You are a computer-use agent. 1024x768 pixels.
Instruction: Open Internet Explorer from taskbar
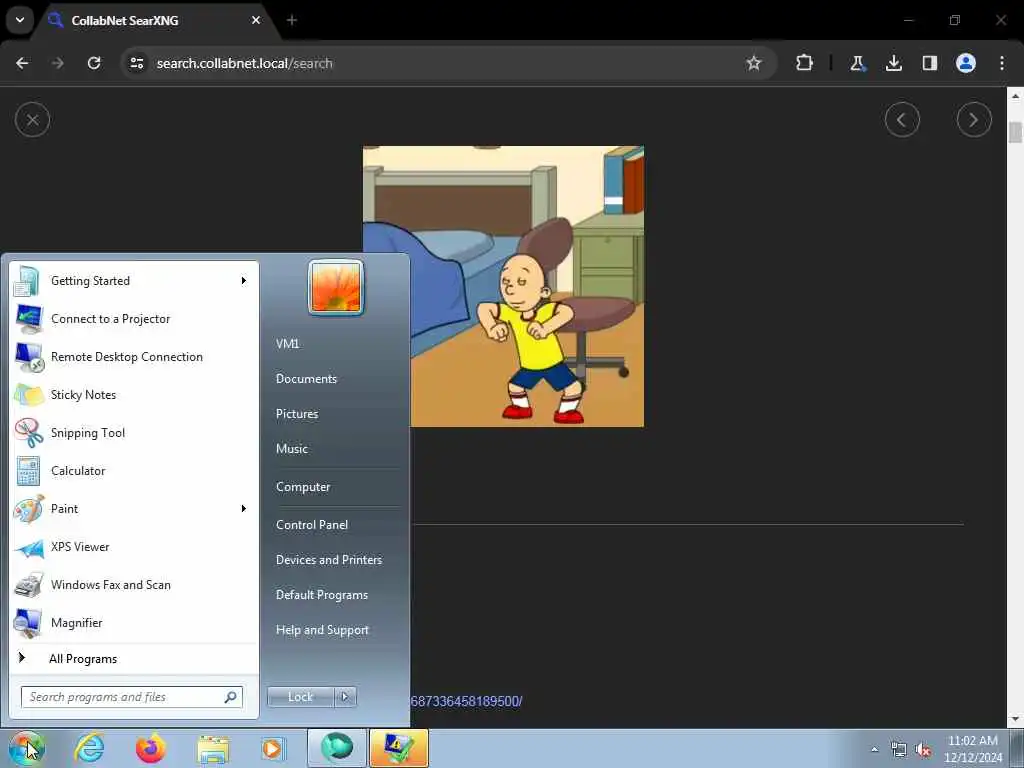pos(89,748)
